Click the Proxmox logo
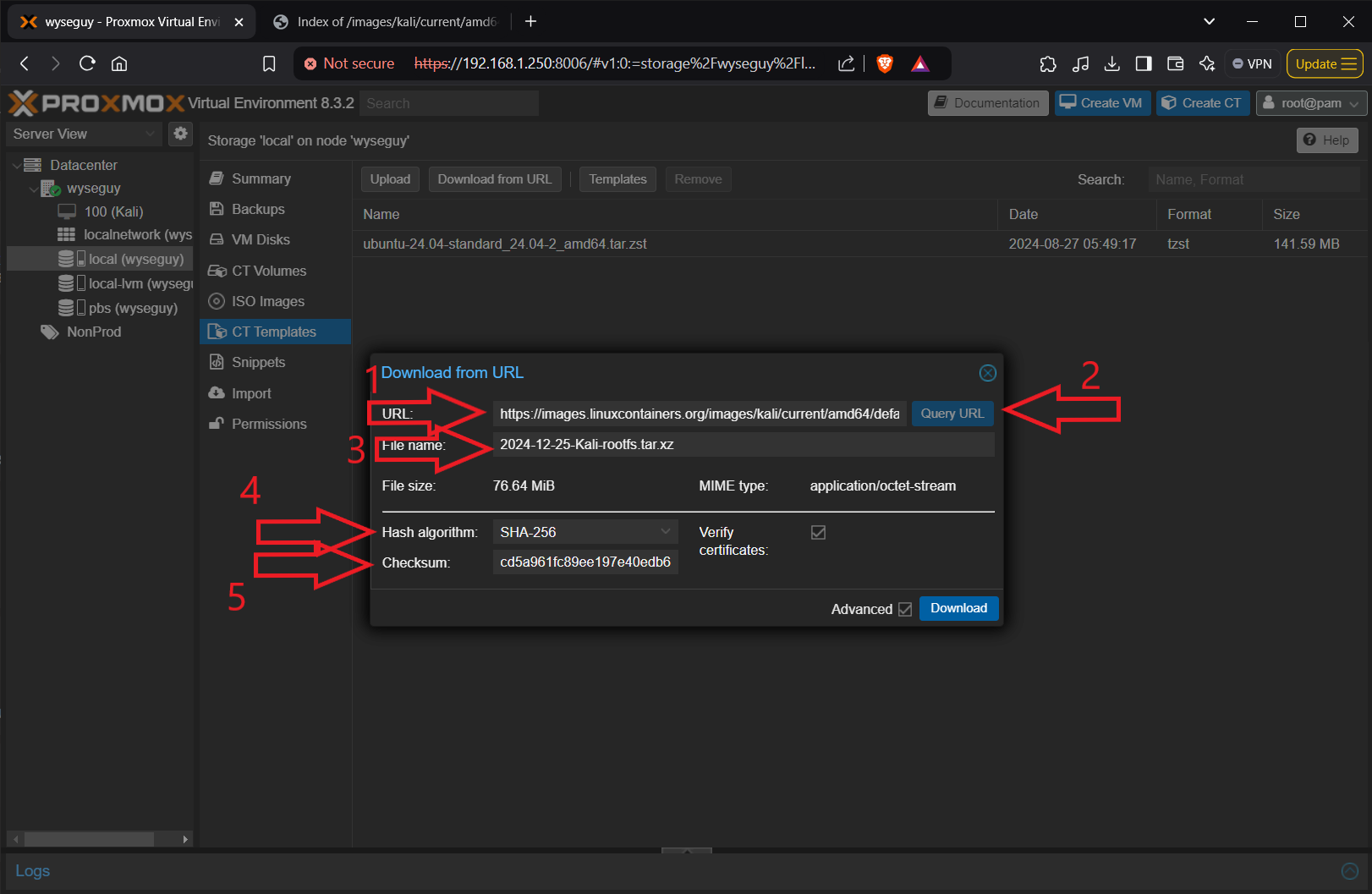This screenshot has width=1372, height=894. (96, 103)
